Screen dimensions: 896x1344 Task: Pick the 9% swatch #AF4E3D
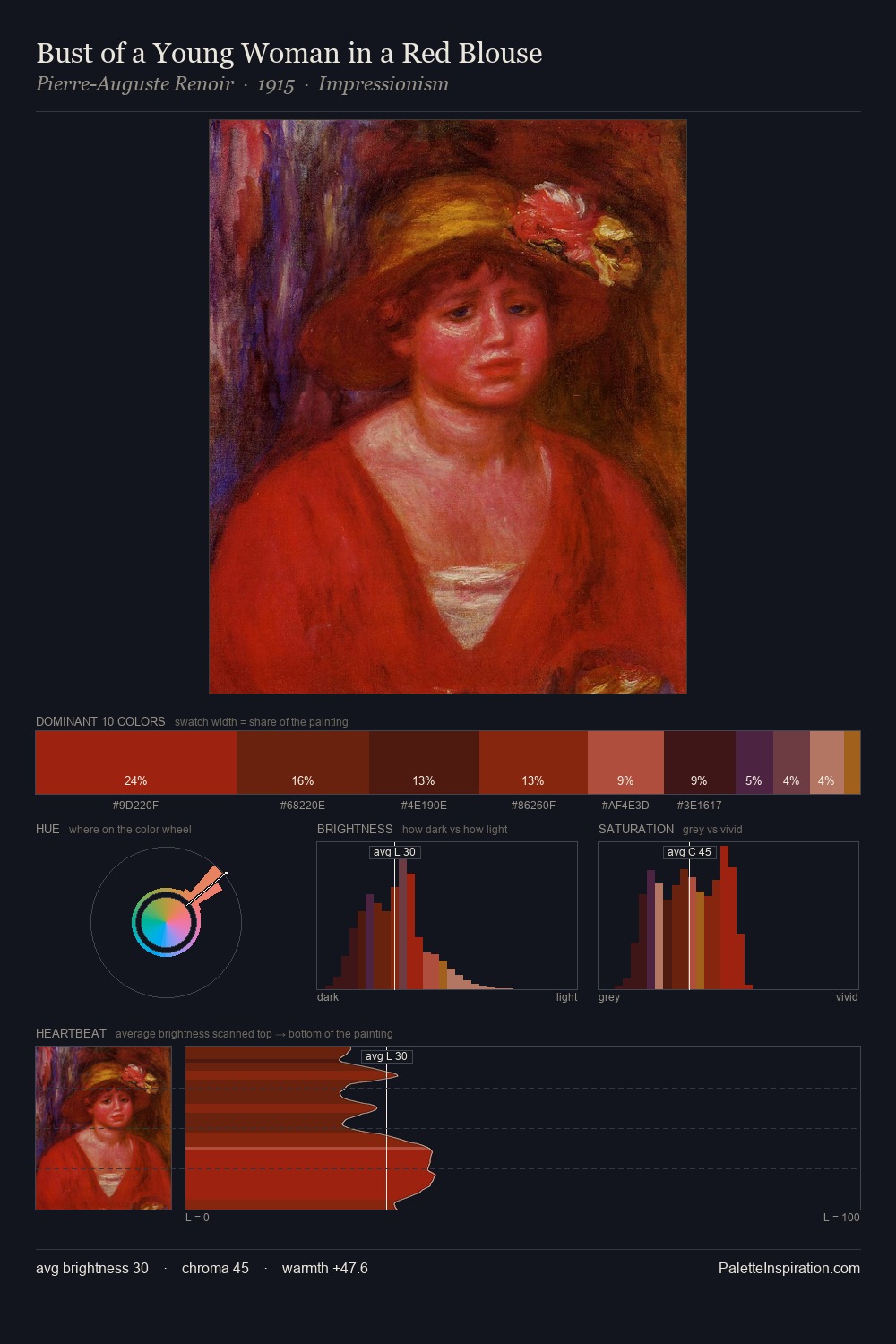[625, 762]
